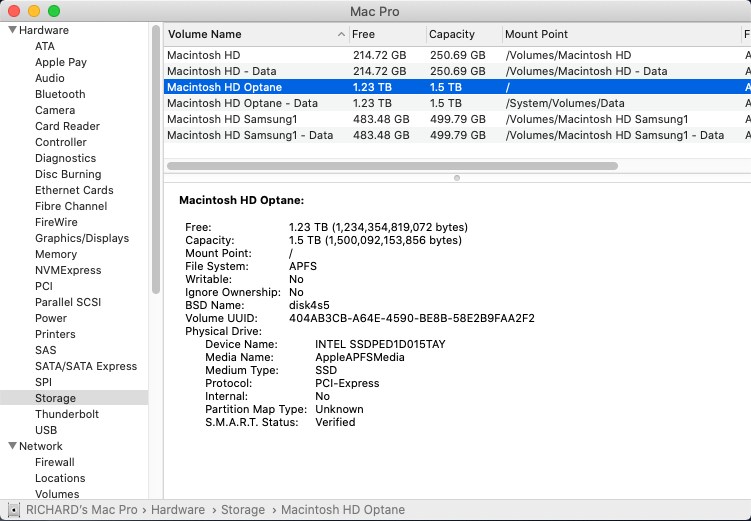Select SPI in the sidebar
This screenshot has height=521, width=751.
click(43, 382)
